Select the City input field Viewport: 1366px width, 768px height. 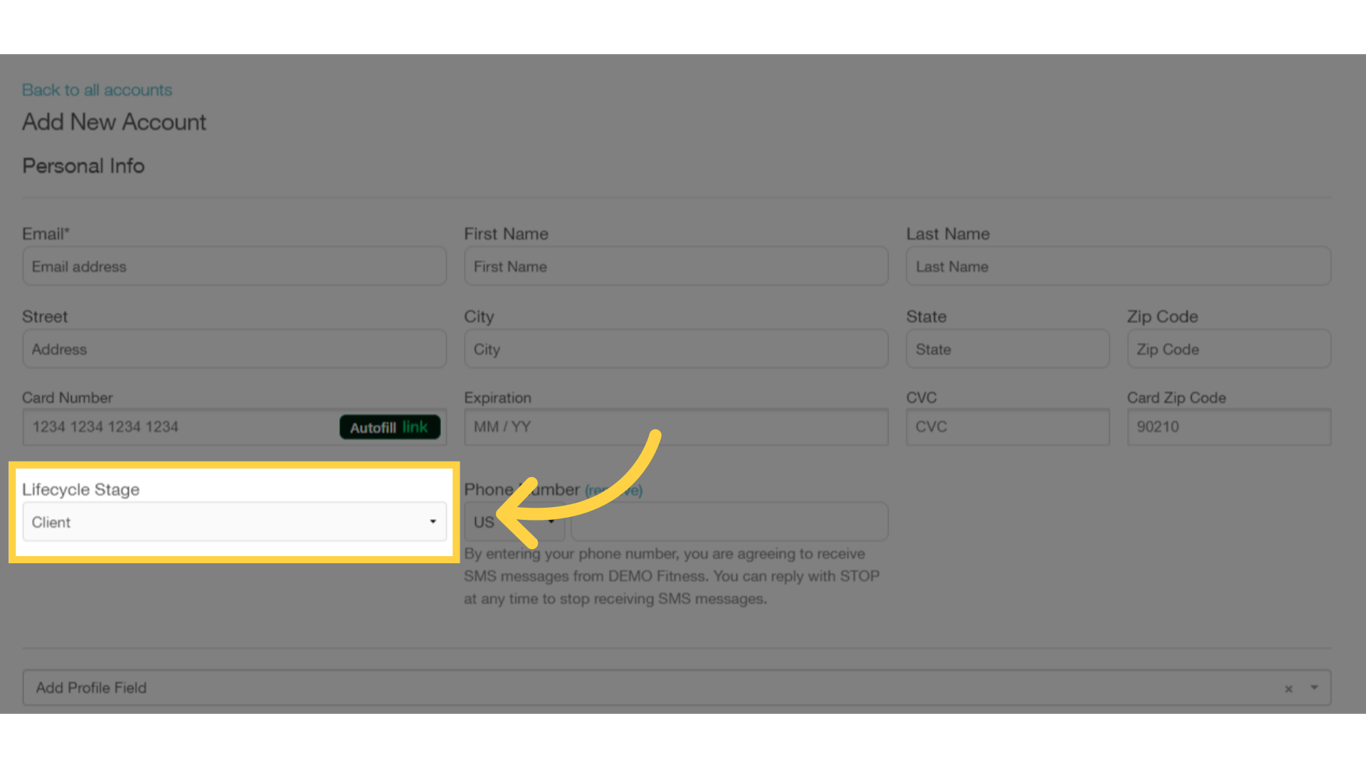point(676,348)
